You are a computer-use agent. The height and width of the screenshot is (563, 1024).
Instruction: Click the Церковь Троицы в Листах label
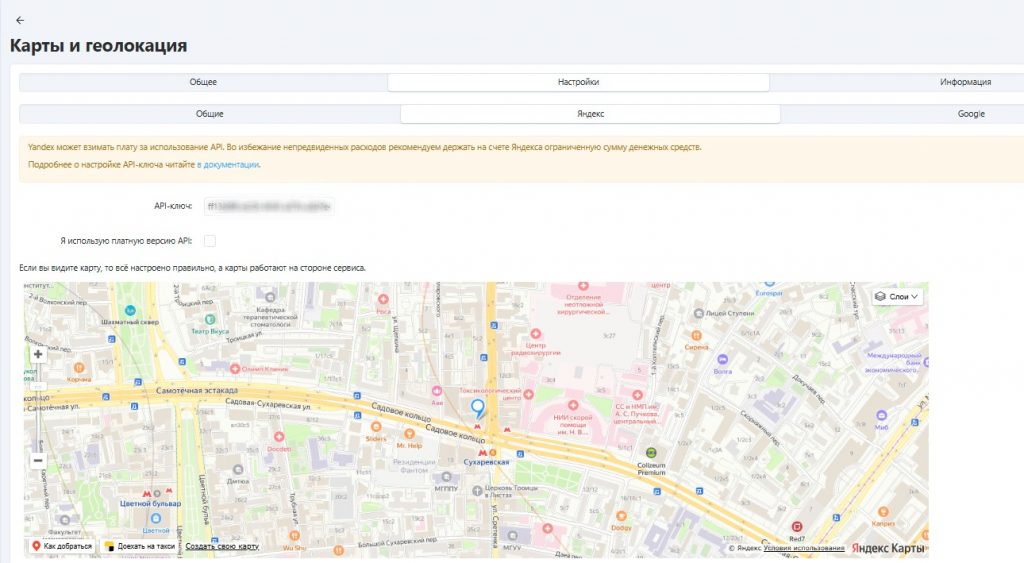[x=511, y=491]
